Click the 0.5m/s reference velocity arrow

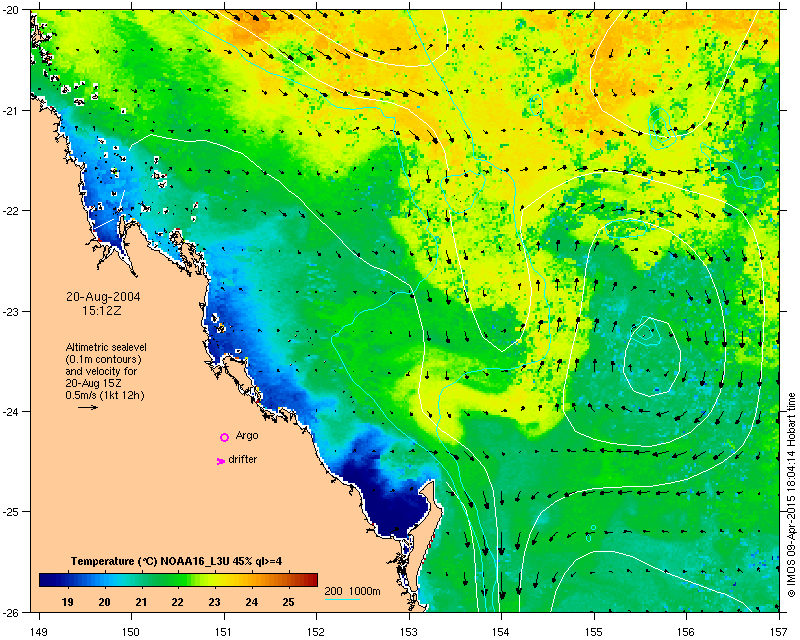(88, 407)
